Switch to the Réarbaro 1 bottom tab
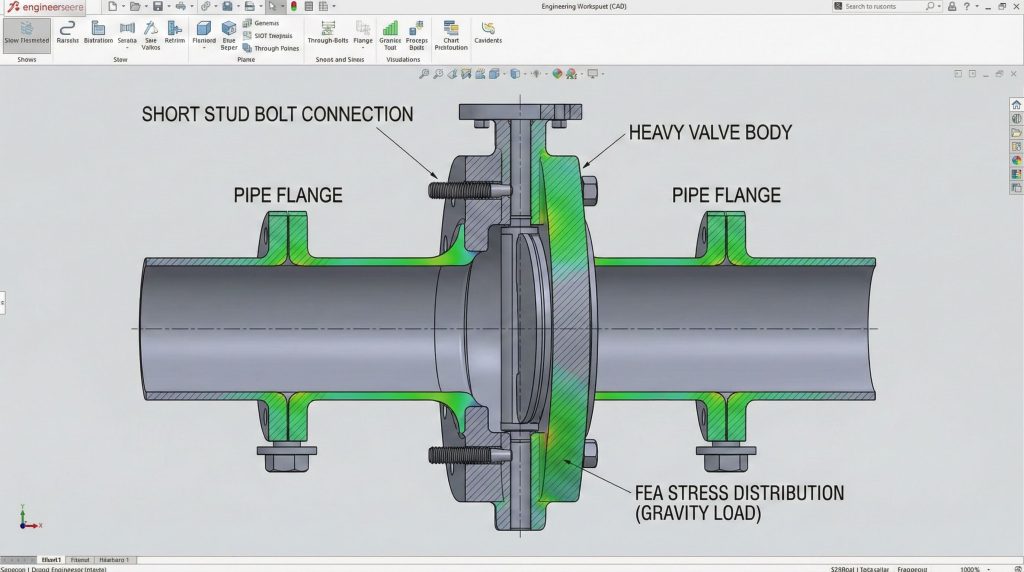The width and height of the screenshot is (1024, 572). (115, 559)
